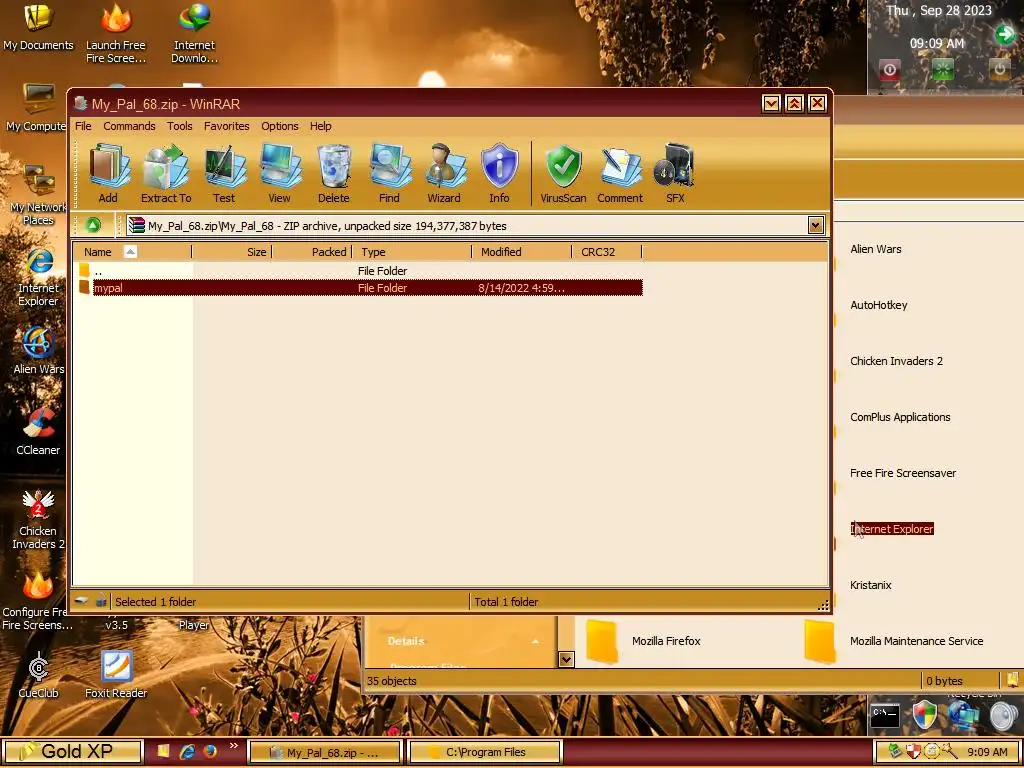Viewport: 1024px width, 768px height.
Task: Select Kristanix folder in Program Files window
Action: pyautogui.click(x=871, y=585)
